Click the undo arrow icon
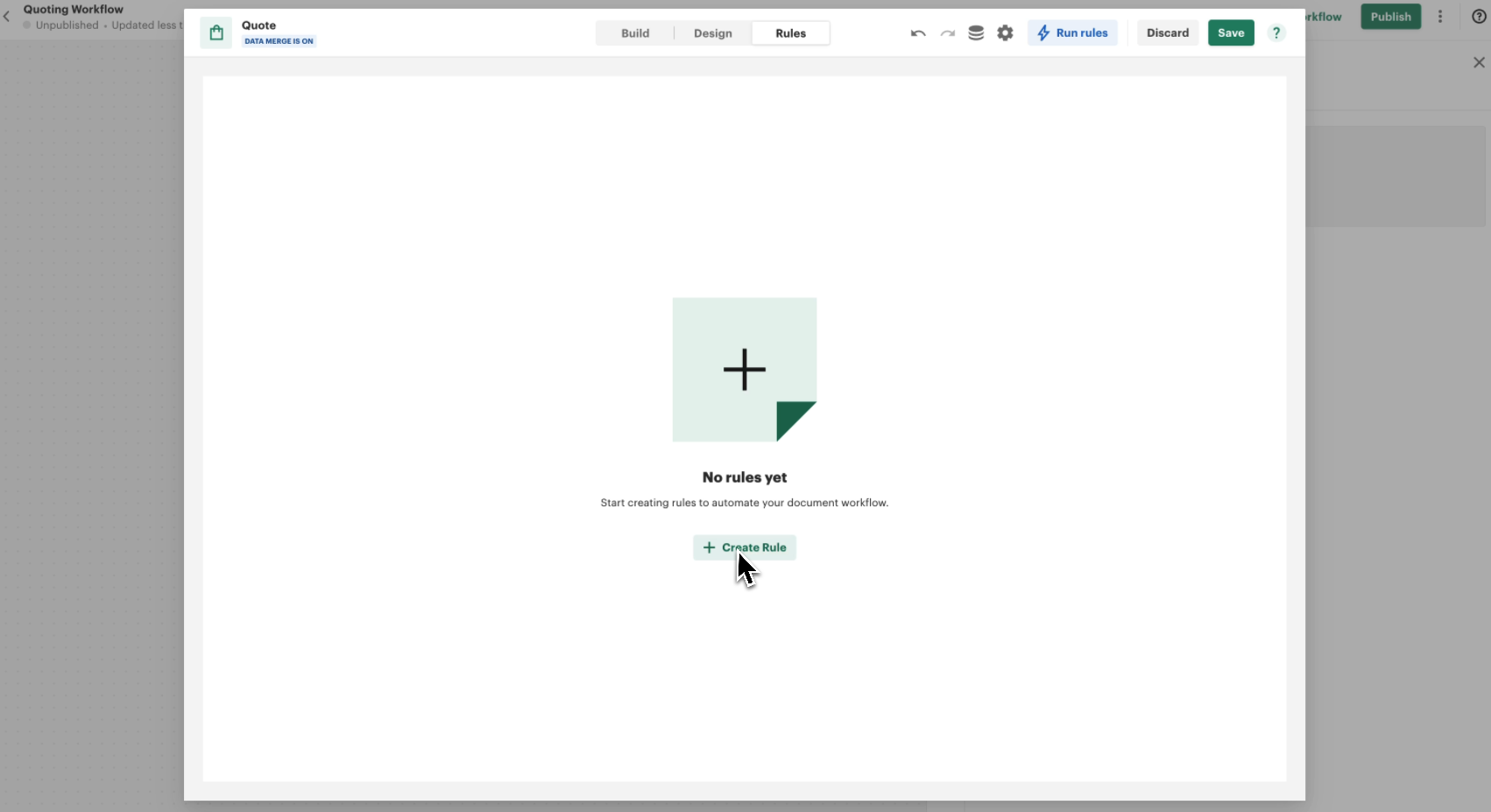The width and height of the screenshot is (1491, 812). click(918, 33)
